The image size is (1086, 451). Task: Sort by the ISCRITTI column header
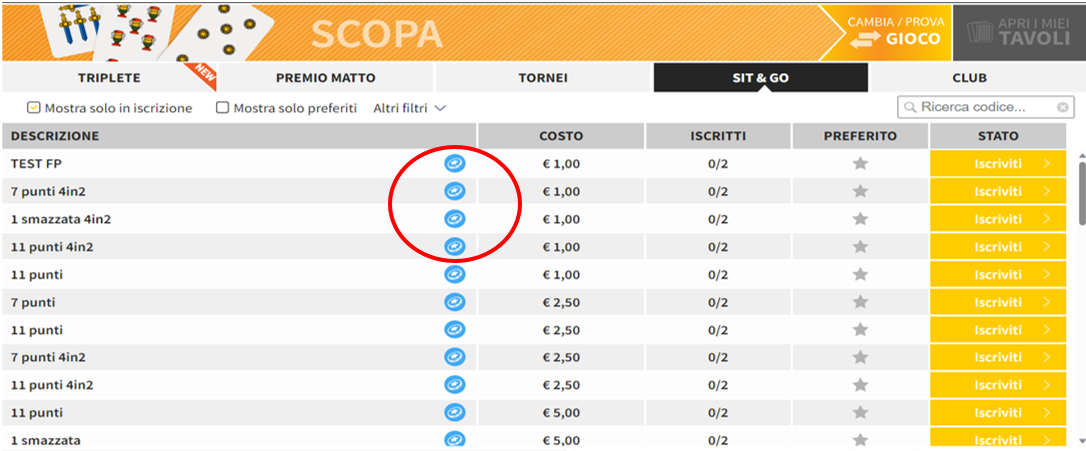[x=718, y=136]
